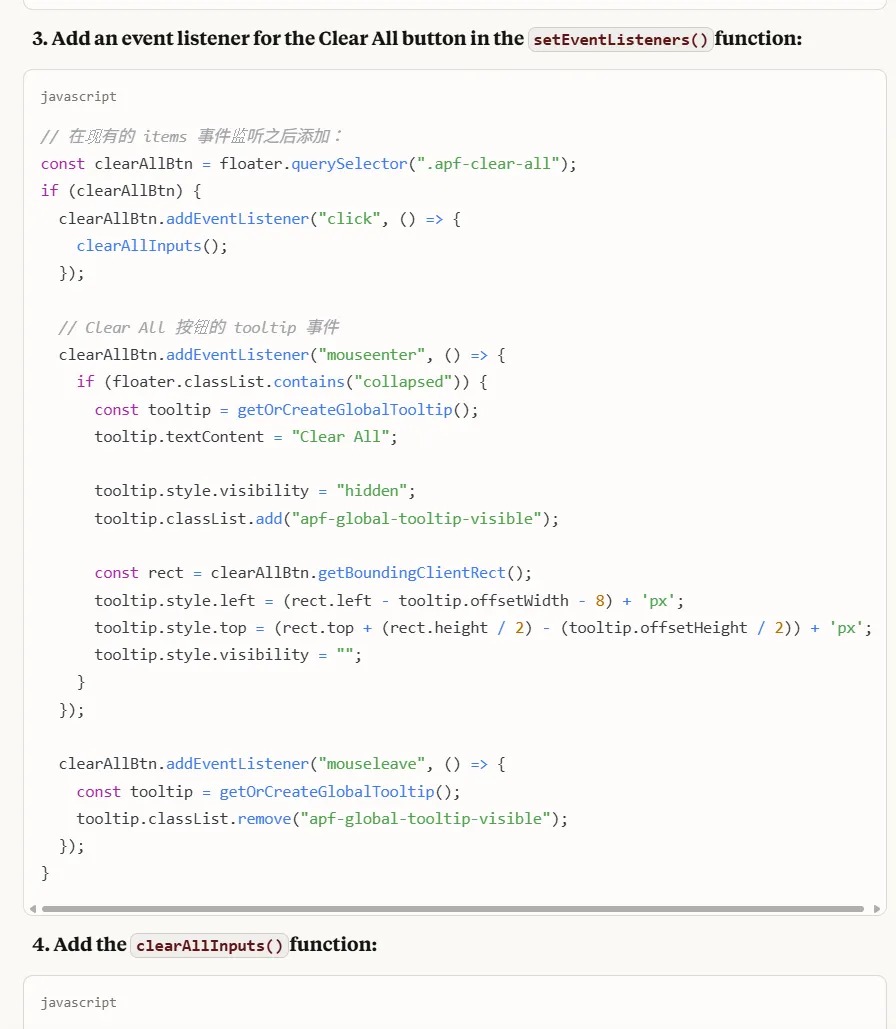
Task: Click the setEventListeners() inline code in heading
Action: [620, 40]
